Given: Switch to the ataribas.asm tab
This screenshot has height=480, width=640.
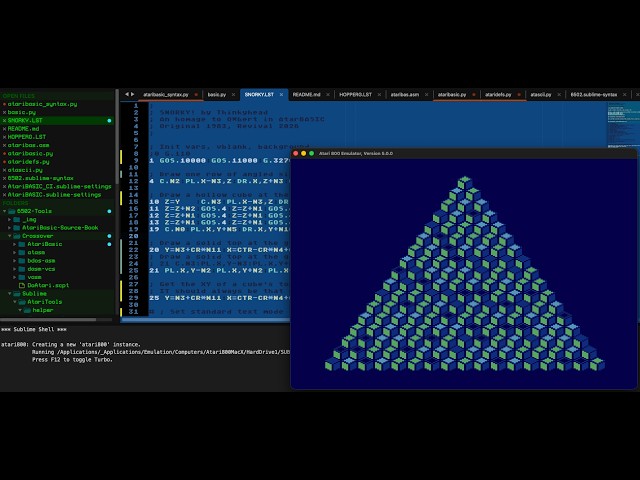Looking at the screenshot, I should 404,95.
